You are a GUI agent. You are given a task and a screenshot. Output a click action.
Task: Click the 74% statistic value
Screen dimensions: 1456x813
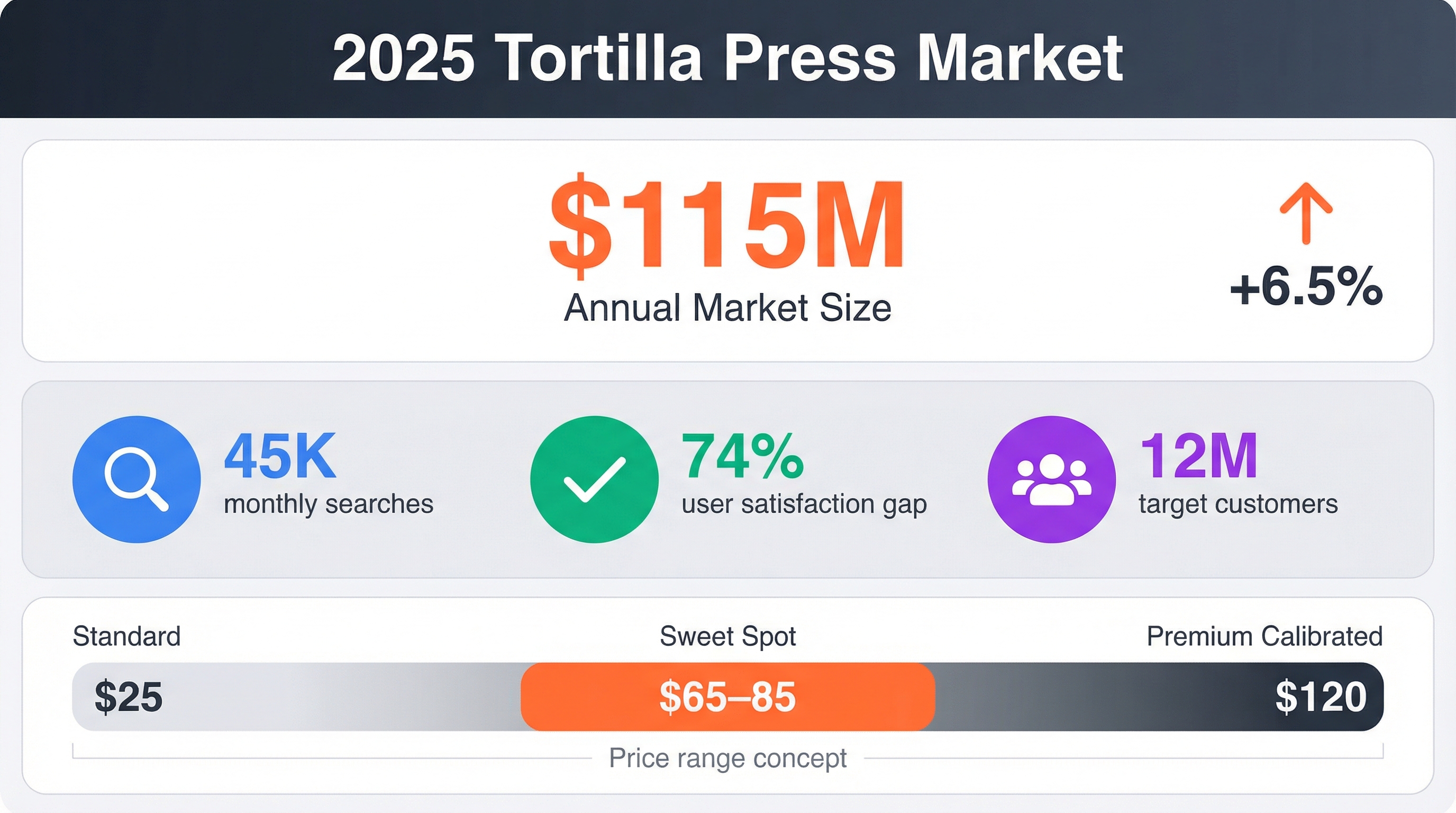[742, 456]
